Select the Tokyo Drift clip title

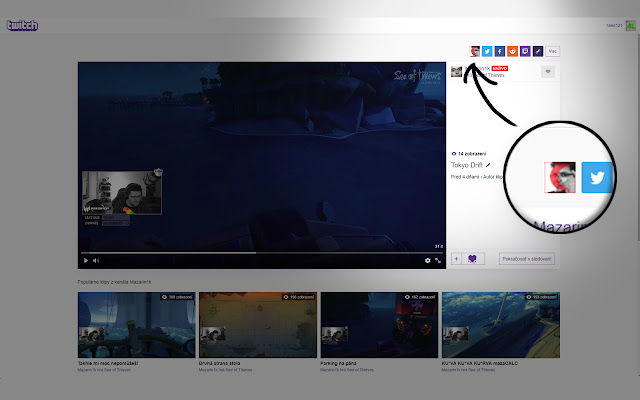pos(467,165)
